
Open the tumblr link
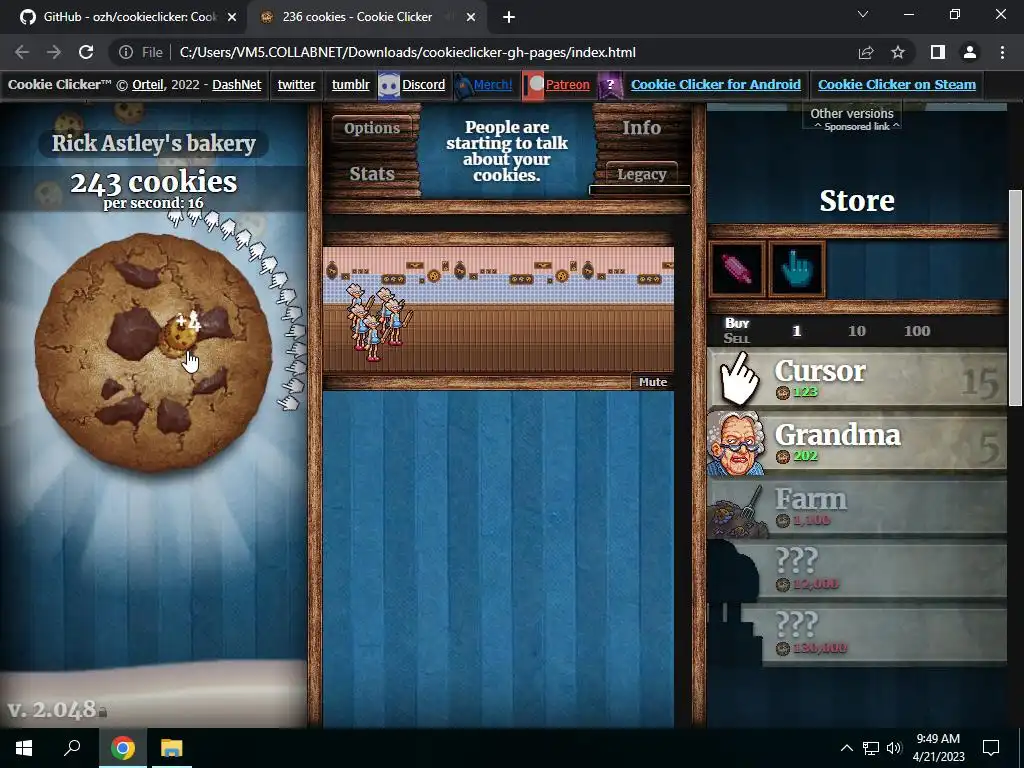pos(351,85)
